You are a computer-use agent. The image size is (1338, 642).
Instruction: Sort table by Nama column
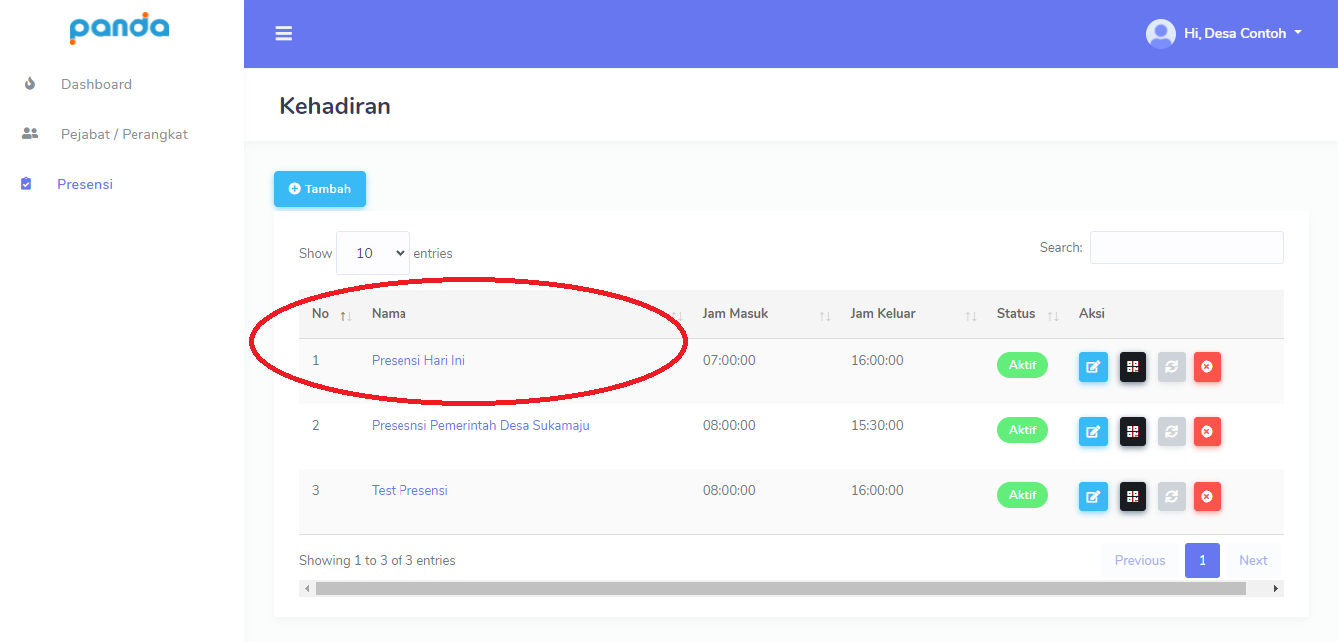[x=524, y=314]
